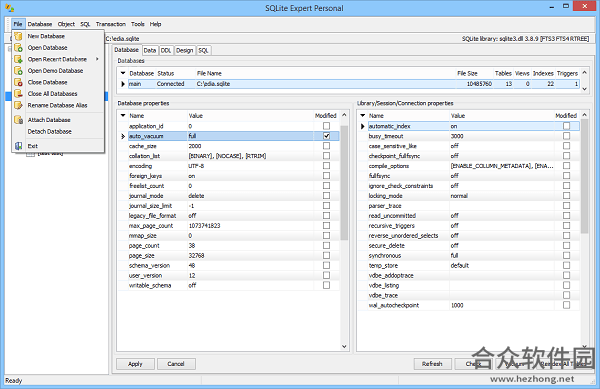Open the Tools menu

[x=138, y=24]
